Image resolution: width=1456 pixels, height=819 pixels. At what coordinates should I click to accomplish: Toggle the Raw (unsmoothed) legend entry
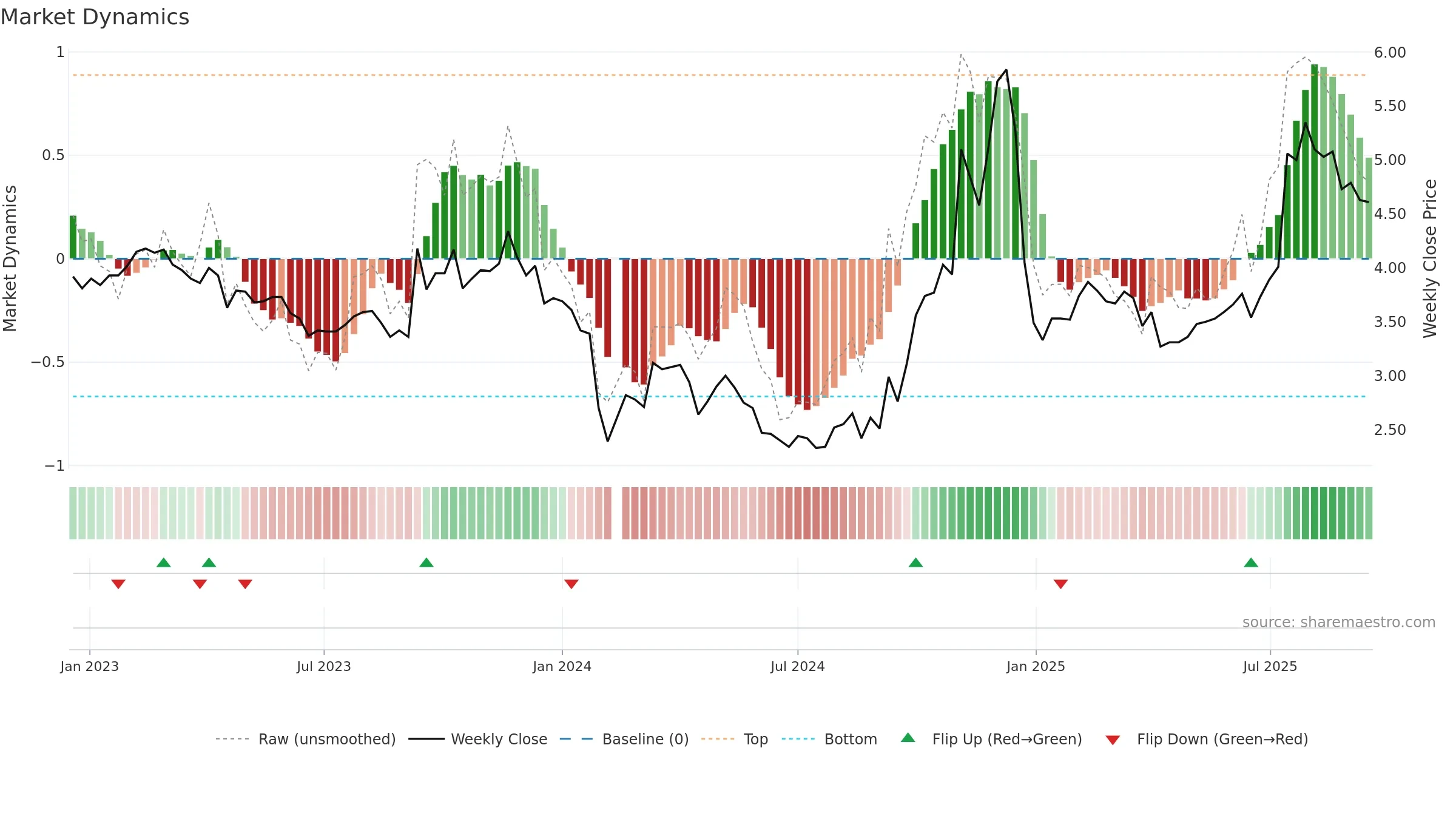pyautogui.click(x=306, y=739)
